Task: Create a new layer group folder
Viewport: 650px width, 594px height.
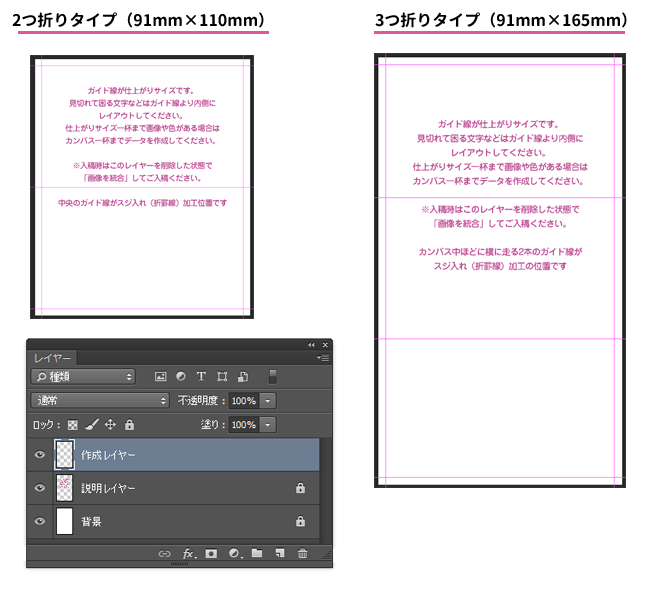Action: 257,553
